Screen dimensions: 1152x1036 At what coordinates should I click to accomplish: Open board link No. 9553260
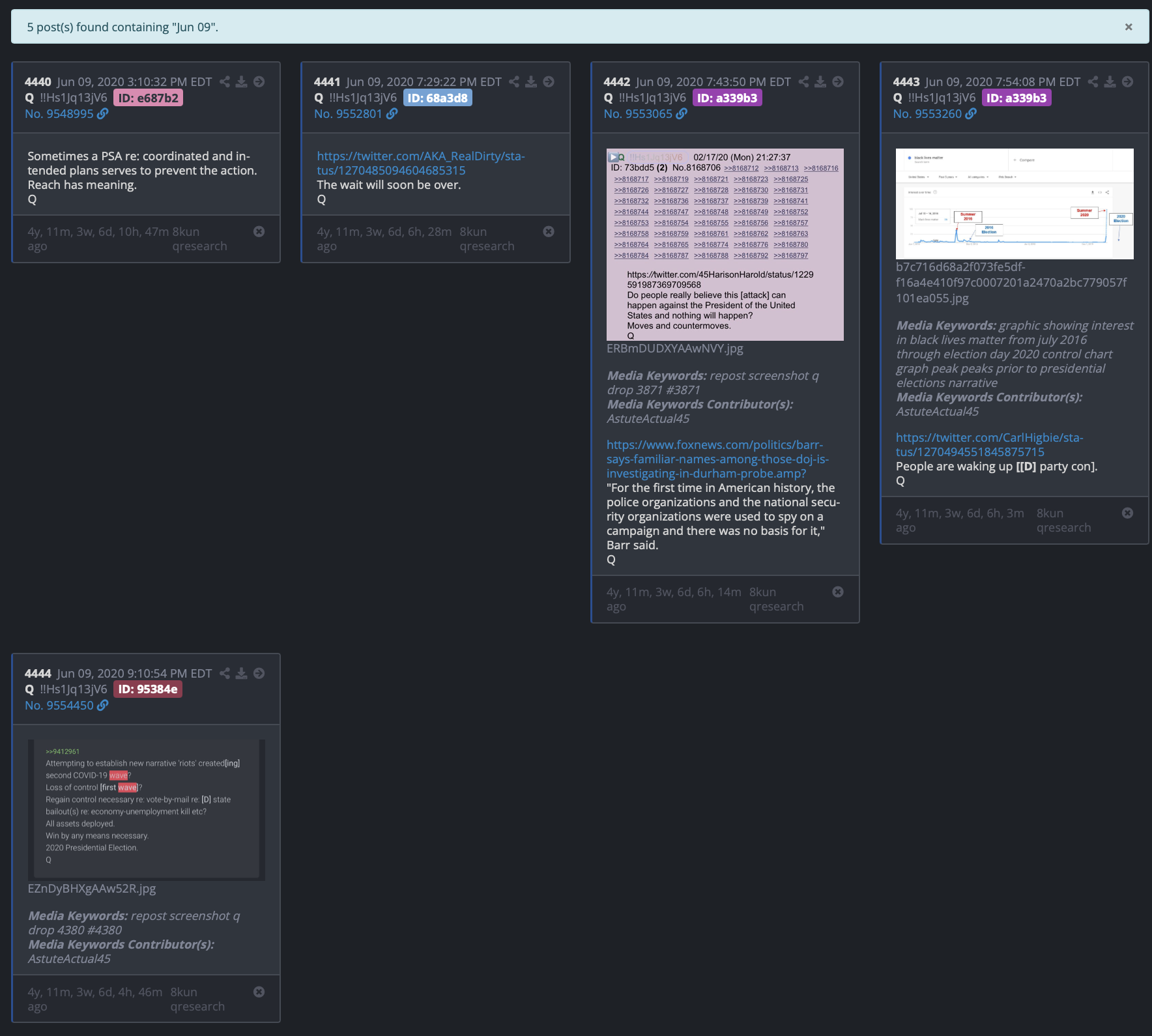point(934,113)
